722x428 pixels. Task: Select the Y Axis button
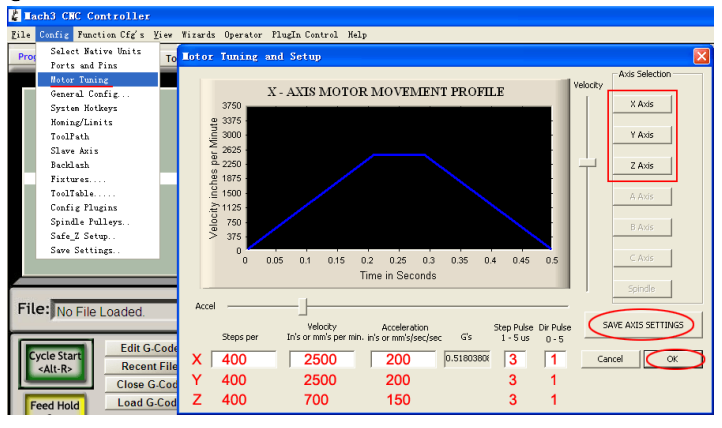(x=642, y=135)
